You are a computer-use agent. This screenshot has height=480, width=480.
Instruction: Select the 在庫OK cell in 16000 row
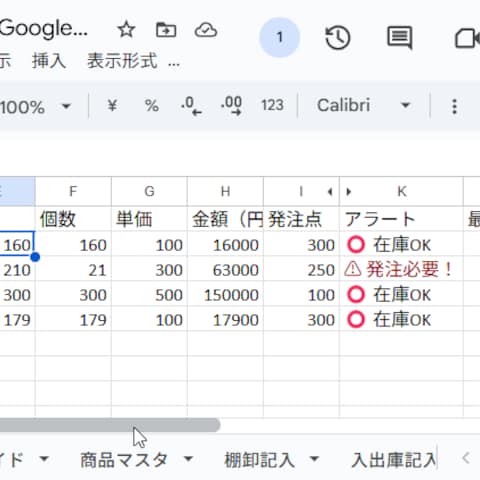point(401,245)
